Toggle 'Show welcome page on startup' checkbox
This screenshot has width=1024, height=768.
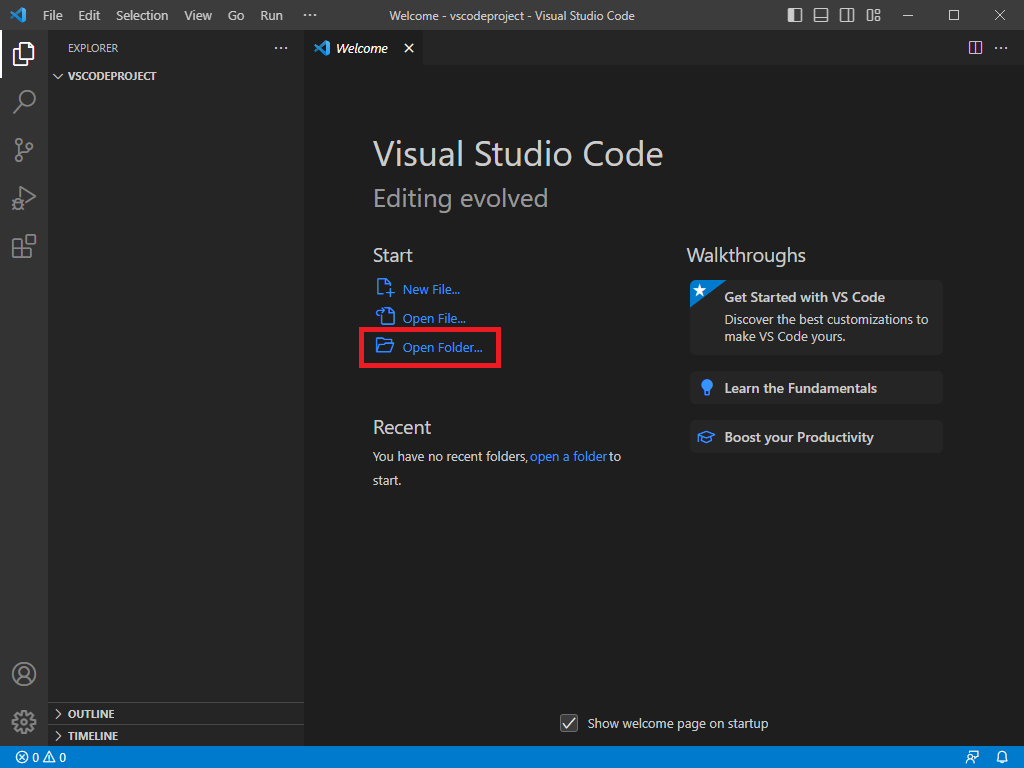(x=569, y=722)
